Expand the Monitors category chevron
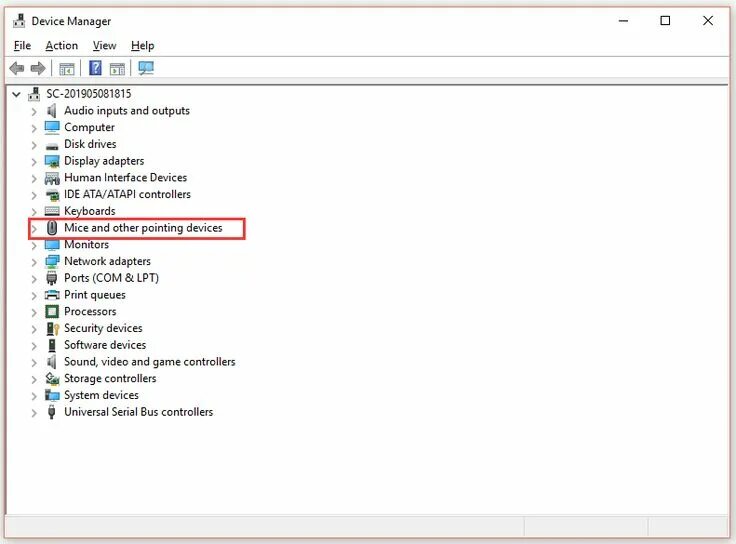The image size is (736, 544). click(x=34, y=245)
